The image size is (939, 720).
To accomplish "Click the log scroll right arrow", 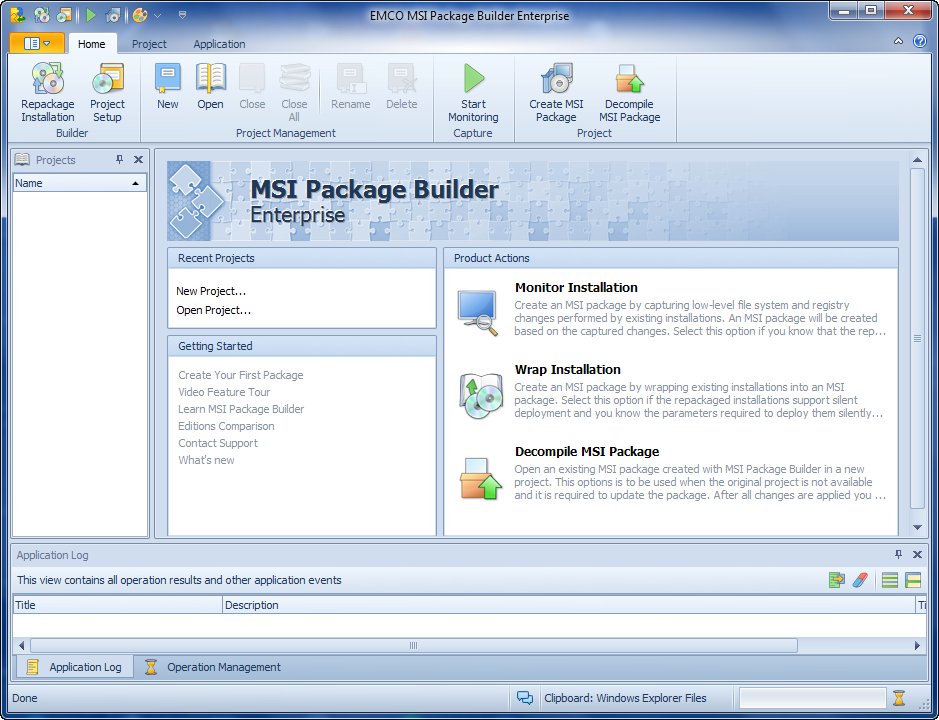I will (917, 645).
